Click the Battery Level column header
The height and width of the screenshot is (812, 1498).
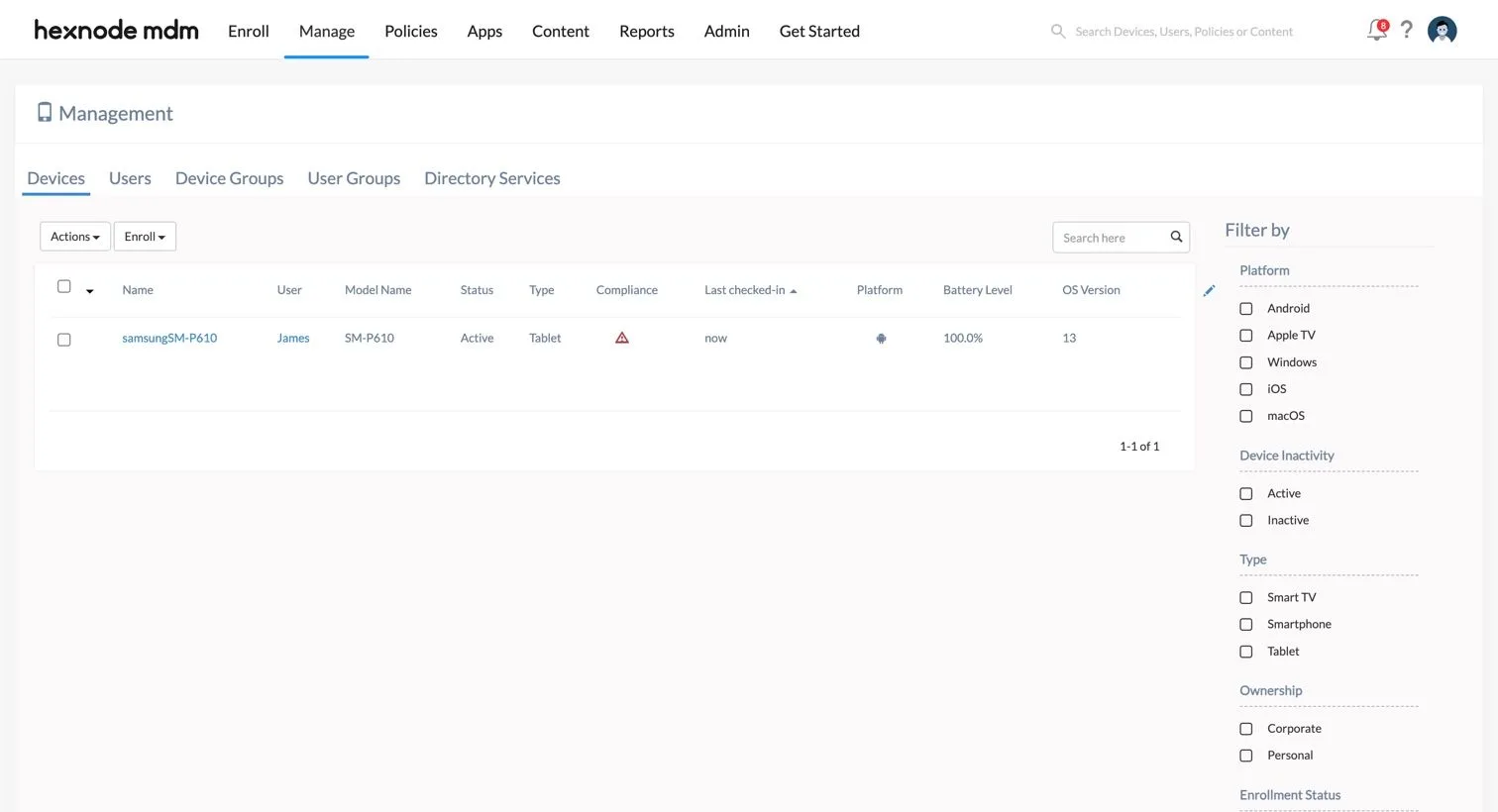click(978, 290)
